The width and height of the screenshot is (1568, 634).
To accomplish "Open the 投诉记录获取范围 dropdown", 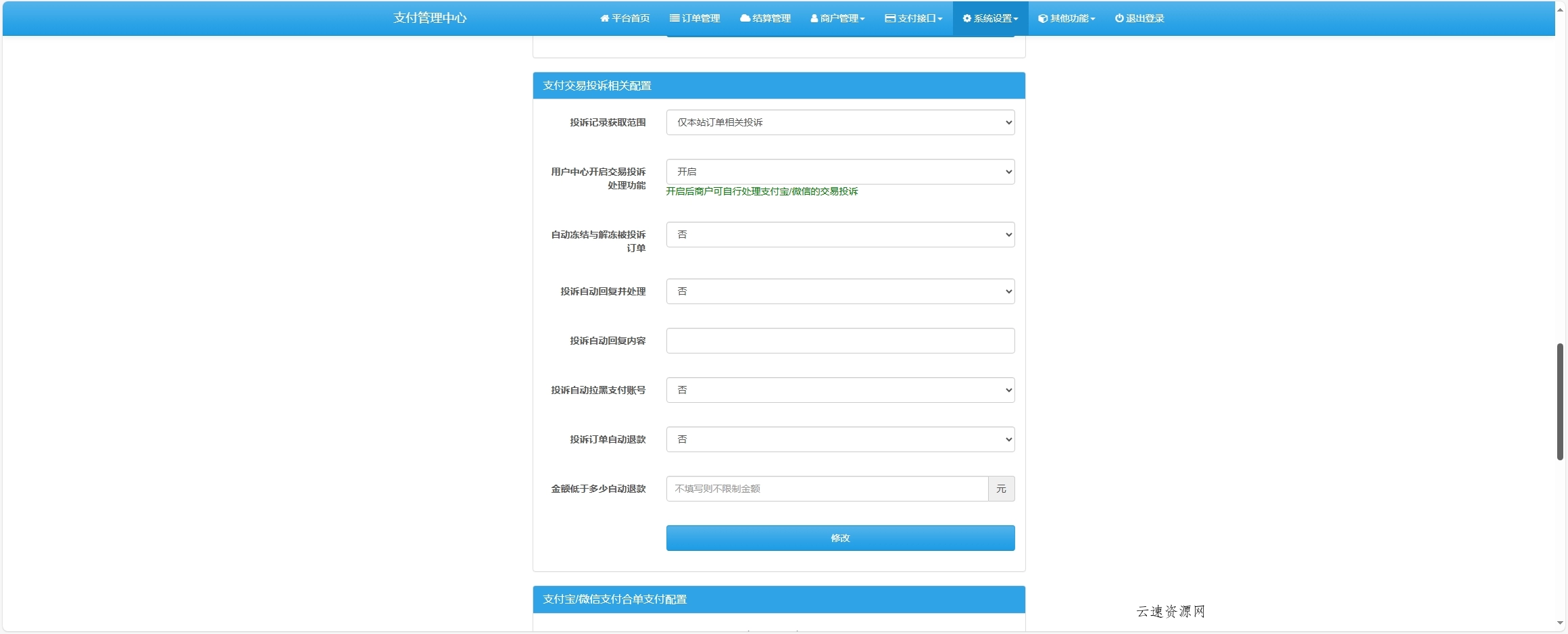I will point(839,122).
